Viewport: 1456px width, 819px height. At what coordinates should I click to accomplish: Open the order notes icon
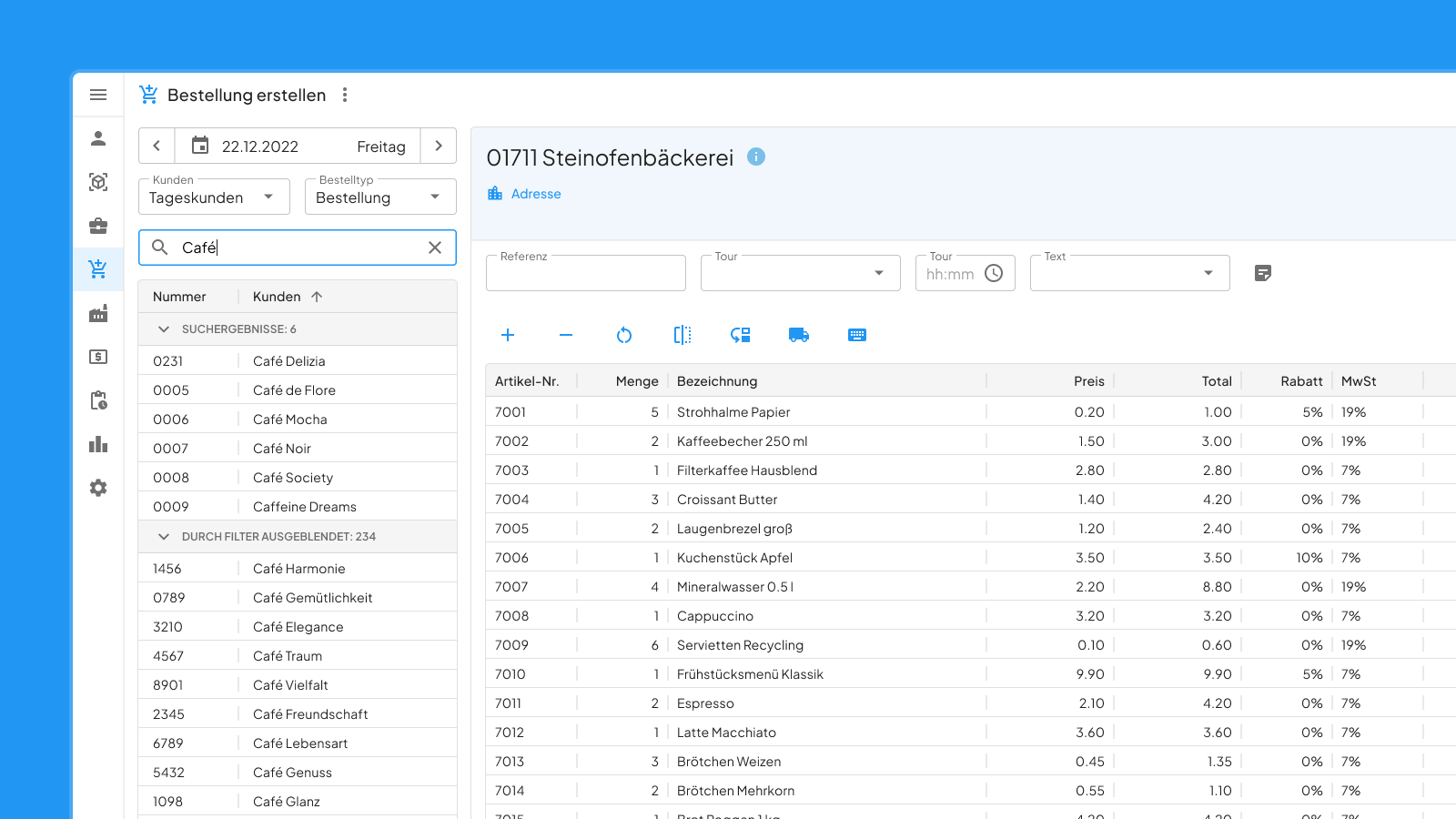coord(1263,273)
